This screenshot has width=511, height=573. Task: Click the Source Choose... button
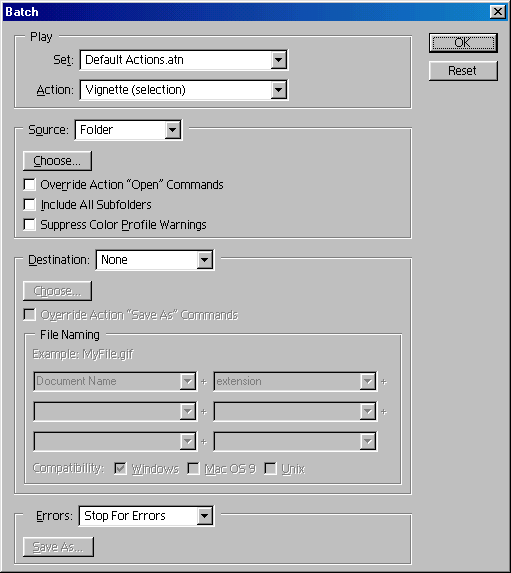point(57,161)
